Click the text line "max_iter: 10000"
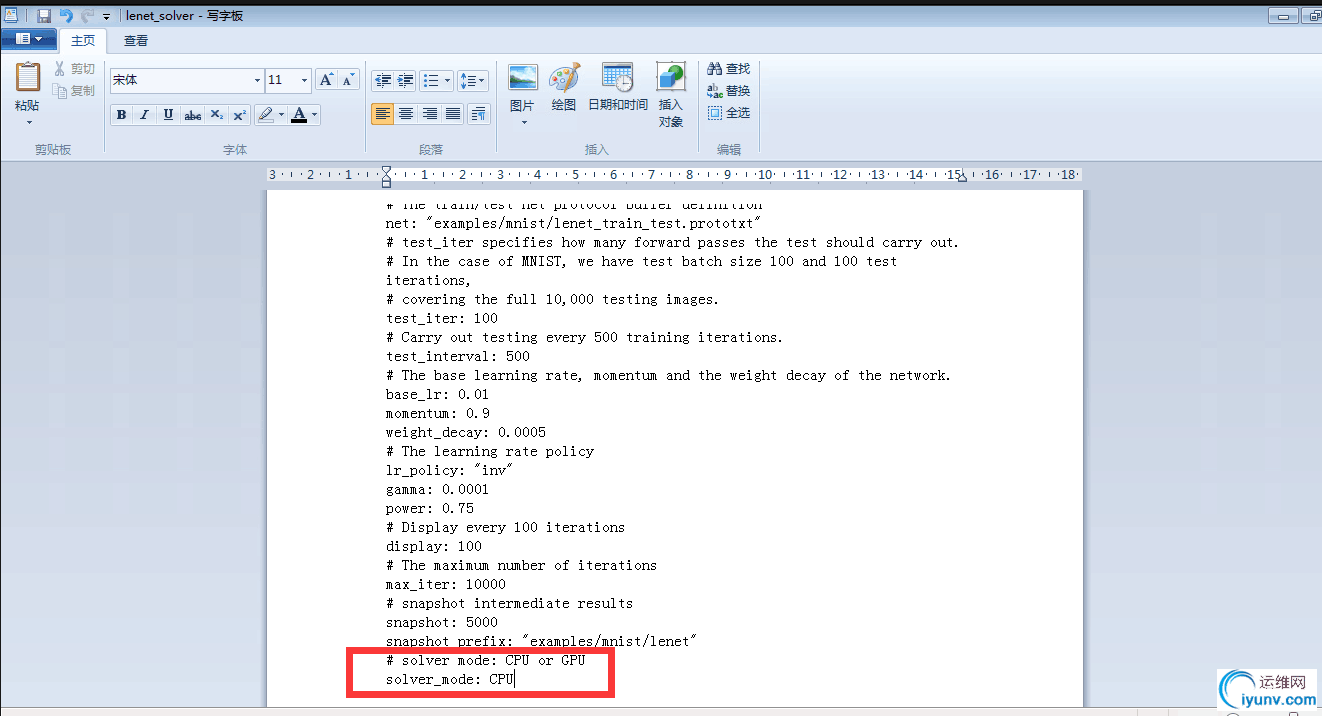The image size is (1322, 716). coord(446,584)
